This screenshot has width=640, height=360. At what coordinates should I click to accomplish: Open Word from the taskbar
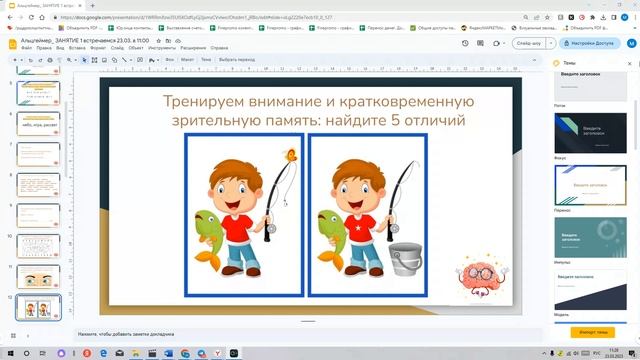pyautogui.click(x=168, y=353)
